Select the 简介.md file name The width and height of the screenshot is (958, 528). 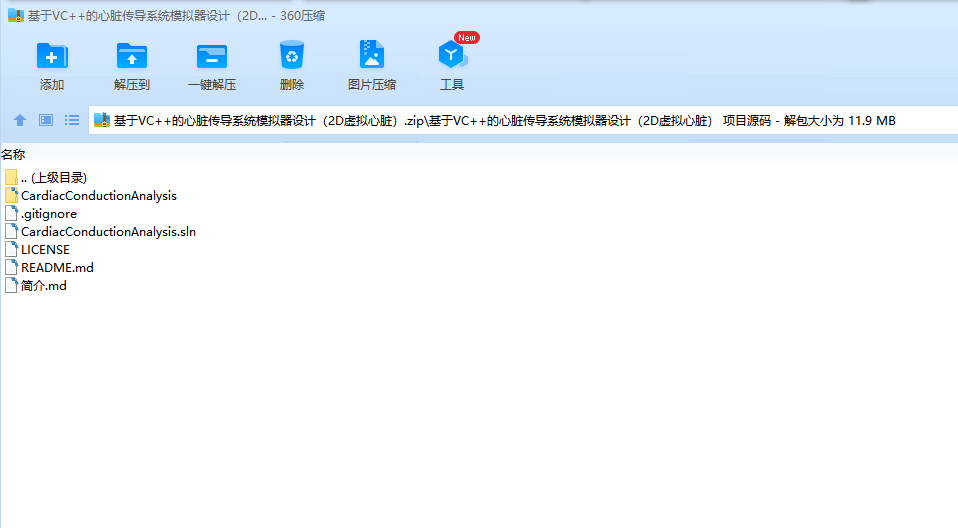43,285
